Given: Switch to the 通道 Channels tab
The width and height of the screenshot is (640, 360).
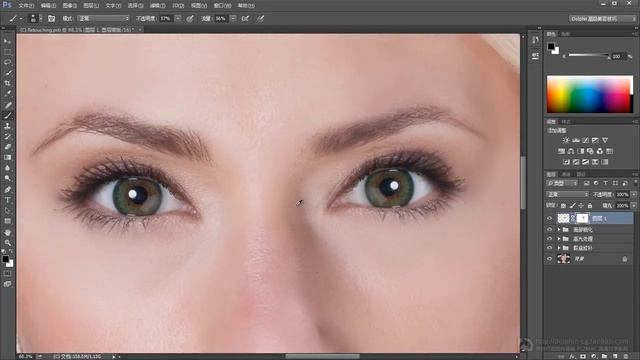Looking at the screenshot, I should pyautogui.click(x=566, y=174).
